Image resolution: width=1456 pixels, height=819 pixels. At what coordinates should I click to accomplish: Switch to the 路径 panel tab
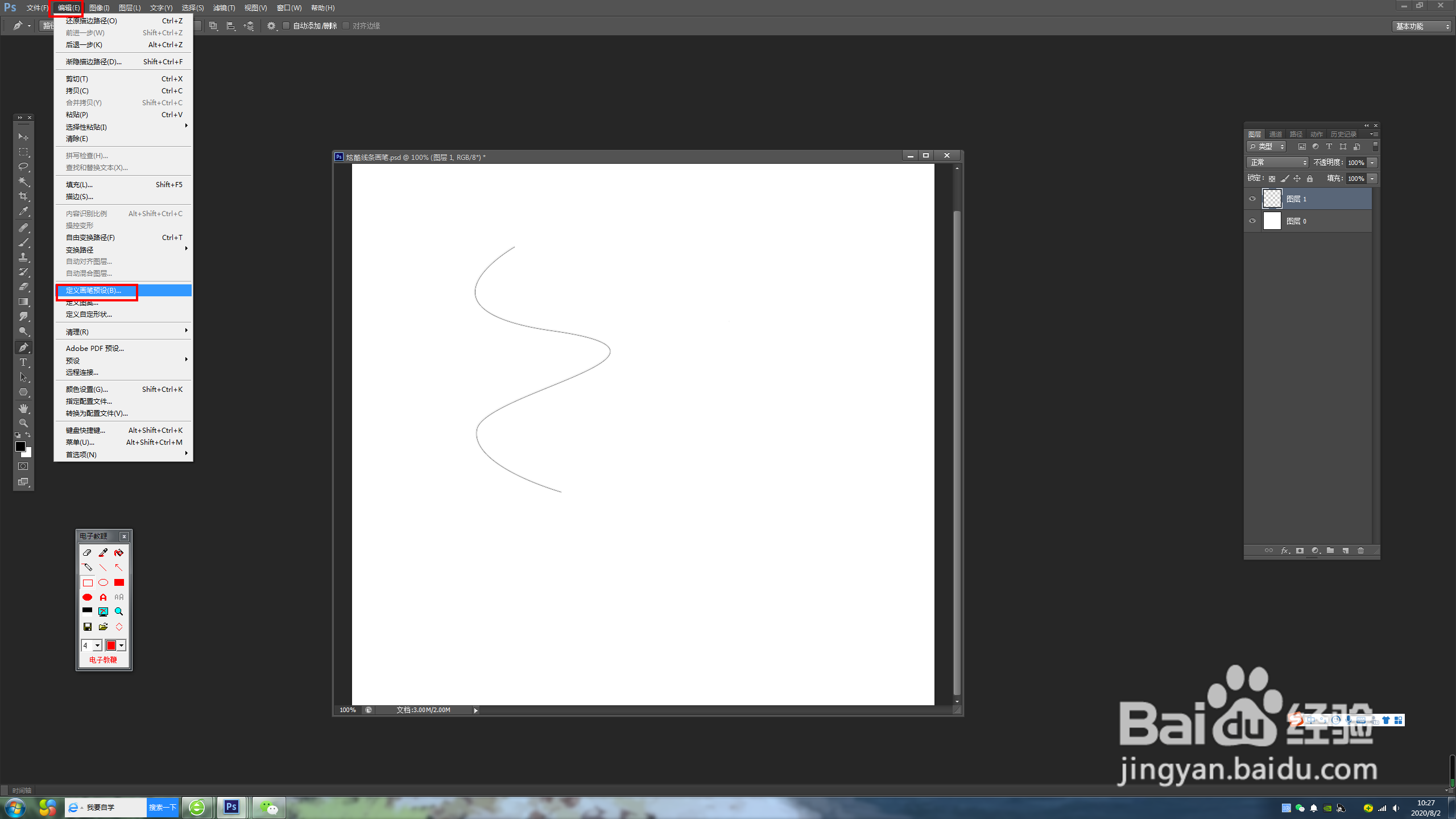pos(1296,134)
